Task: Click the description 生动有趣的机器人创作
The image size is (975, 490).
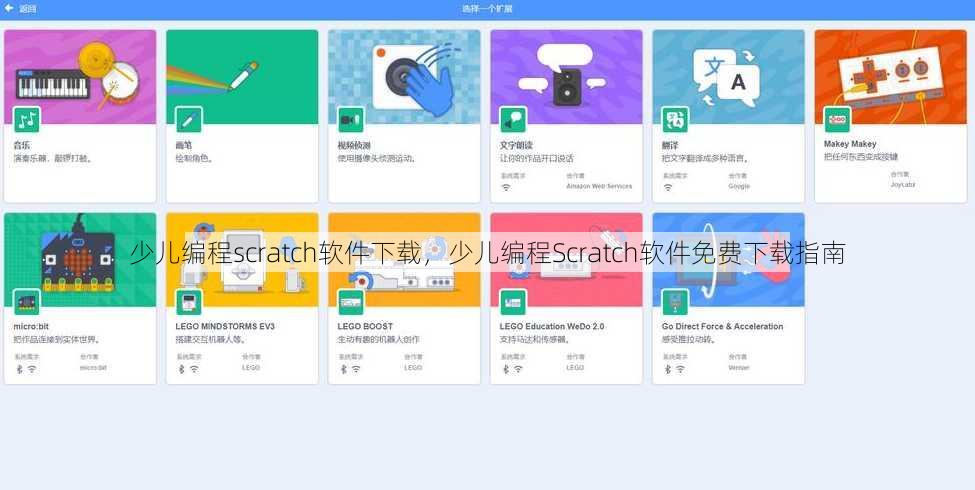Action: click(x=378, y=340)
